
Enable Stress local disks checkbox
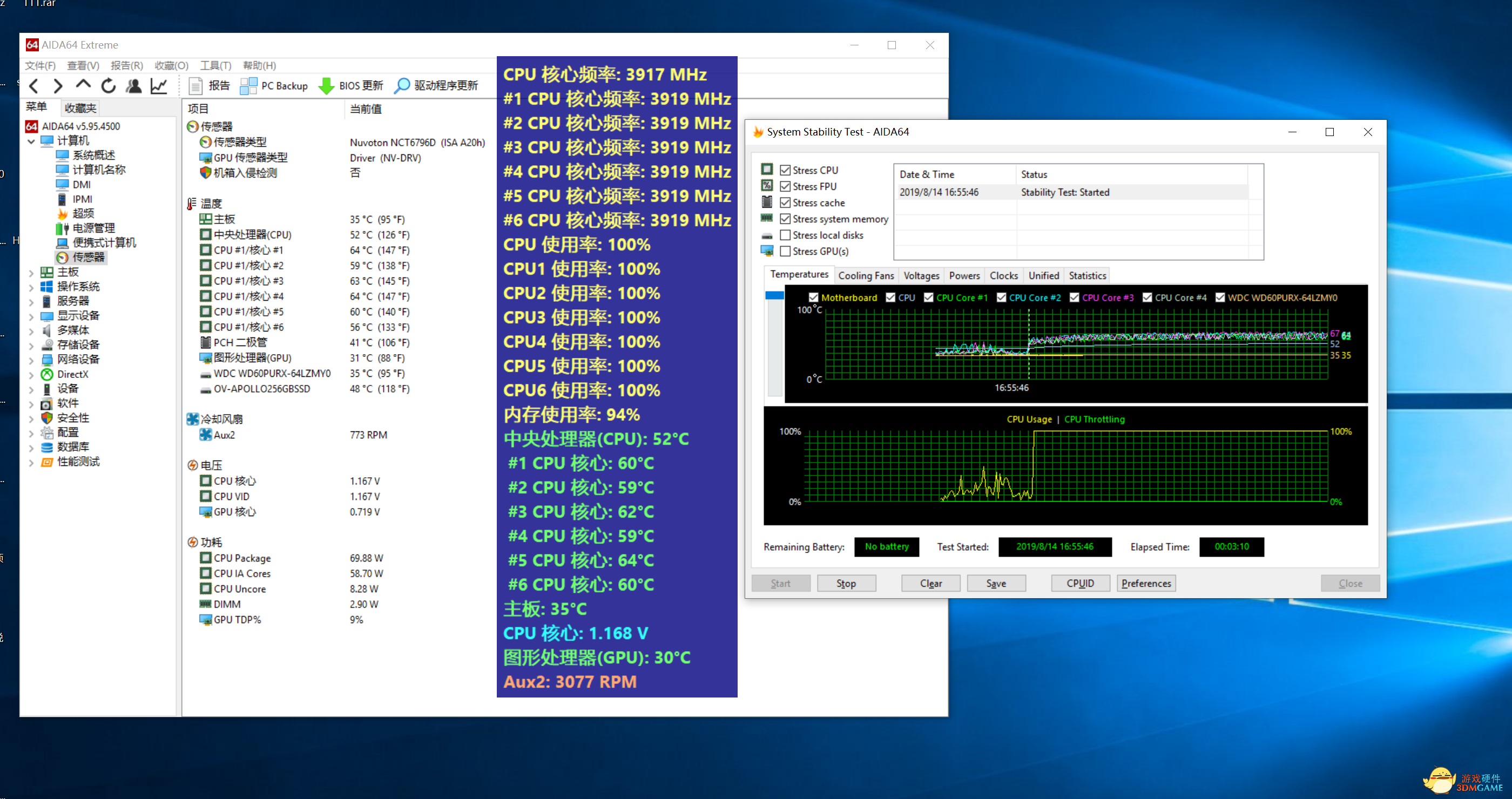785,235
